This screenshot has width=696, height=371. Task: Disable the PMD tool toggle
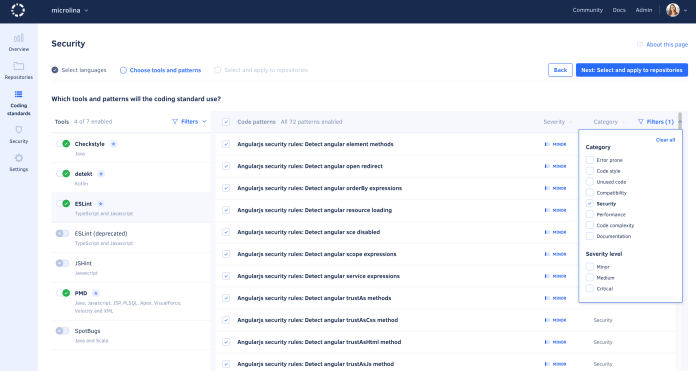click(63, 293)
